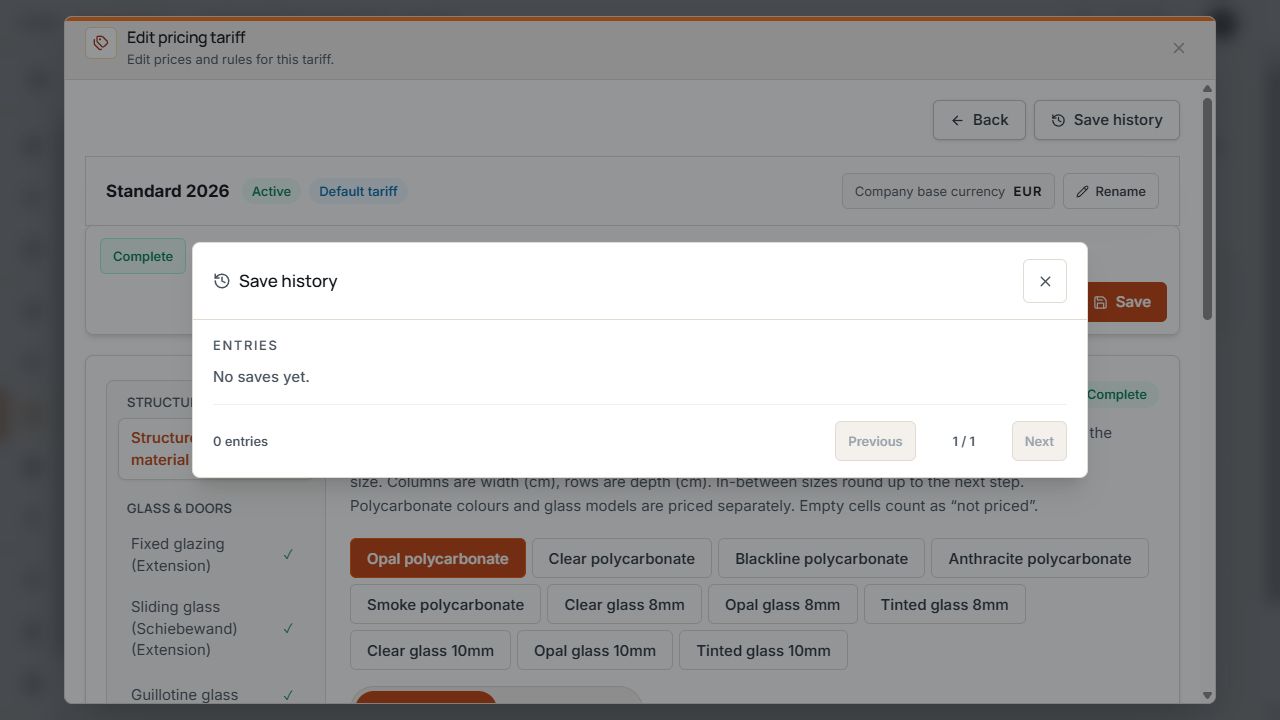1280x720 pixels.
Task: Click the left arrow icon on Back
Action: (957, 120)
